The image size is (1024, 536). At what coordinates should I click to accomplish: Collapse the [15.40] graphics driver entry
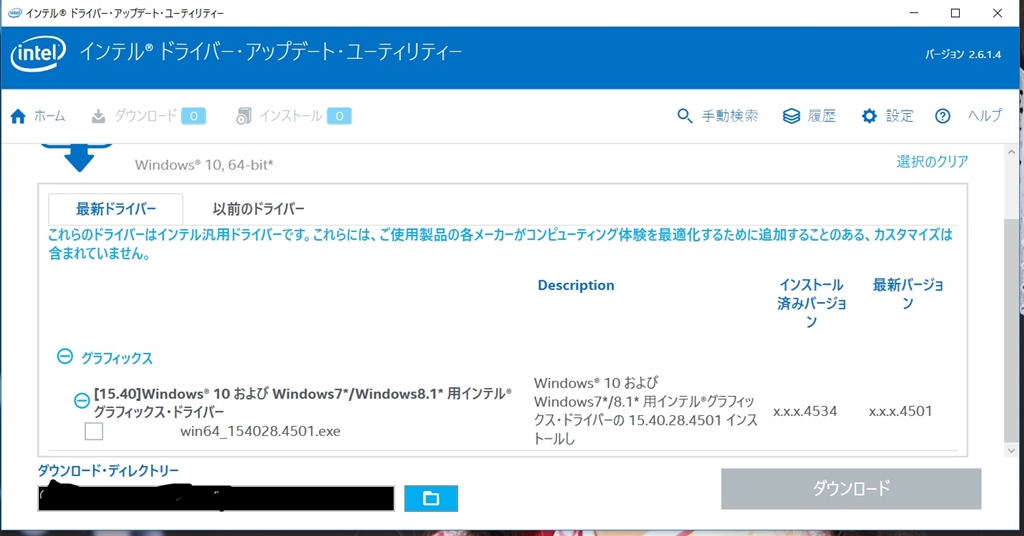point(82,400)
